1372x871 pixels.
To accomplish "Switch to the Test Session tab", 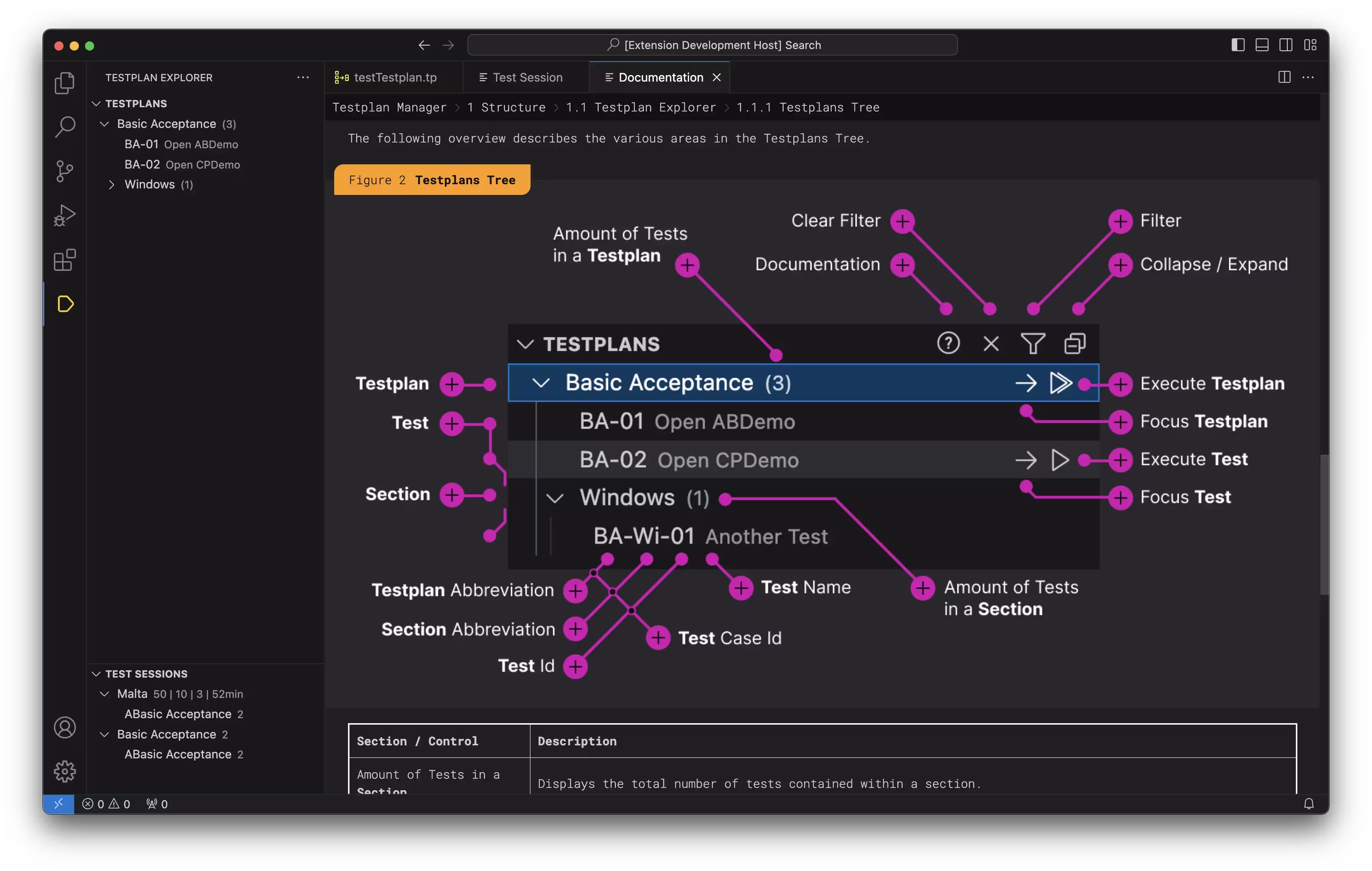I will pos(526,77).
